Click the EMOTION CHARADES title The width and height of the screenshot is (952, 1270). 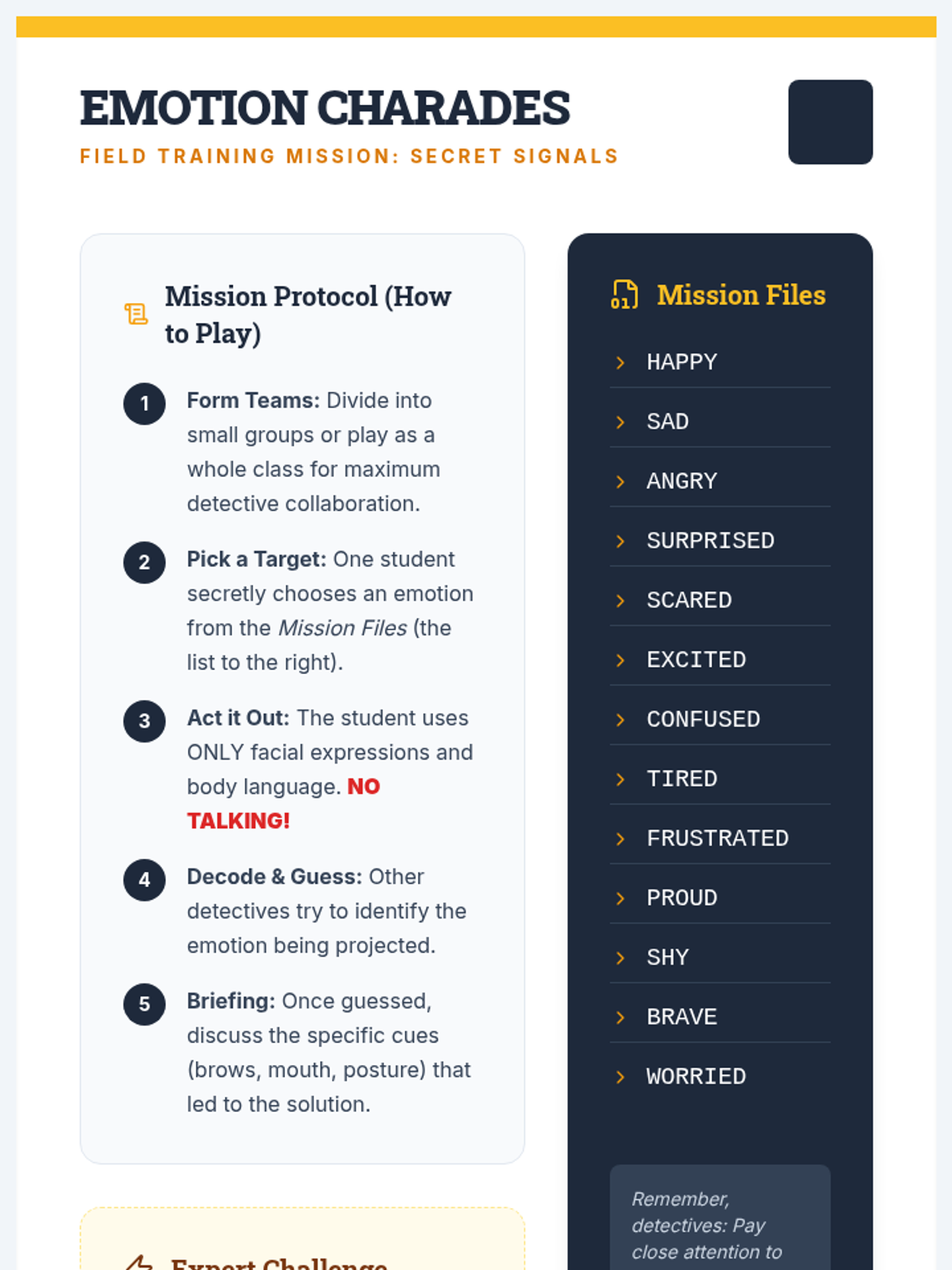coord(324,108)
